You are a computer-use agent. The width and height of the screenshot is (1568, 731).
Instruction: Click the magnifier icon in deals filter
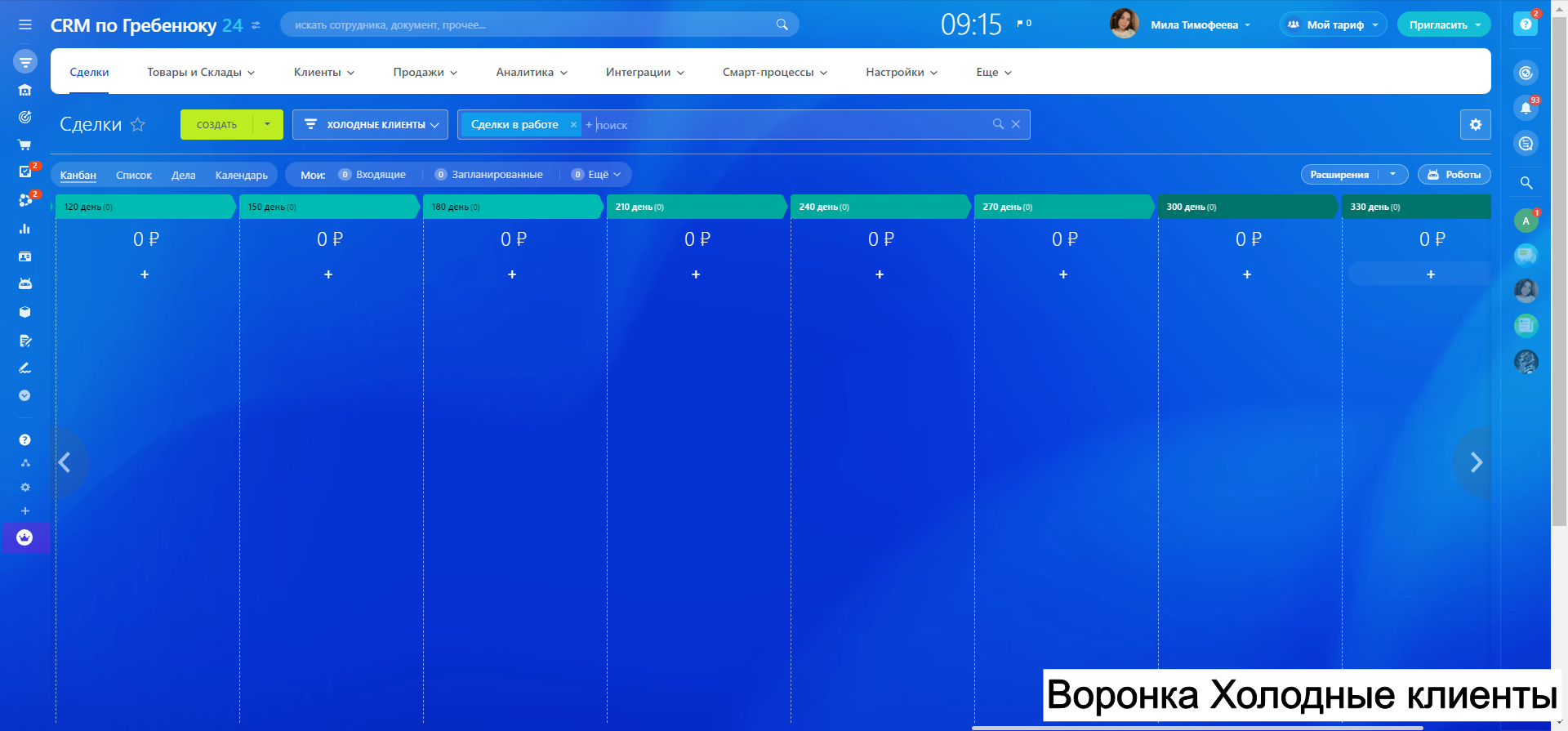[998, 124]
